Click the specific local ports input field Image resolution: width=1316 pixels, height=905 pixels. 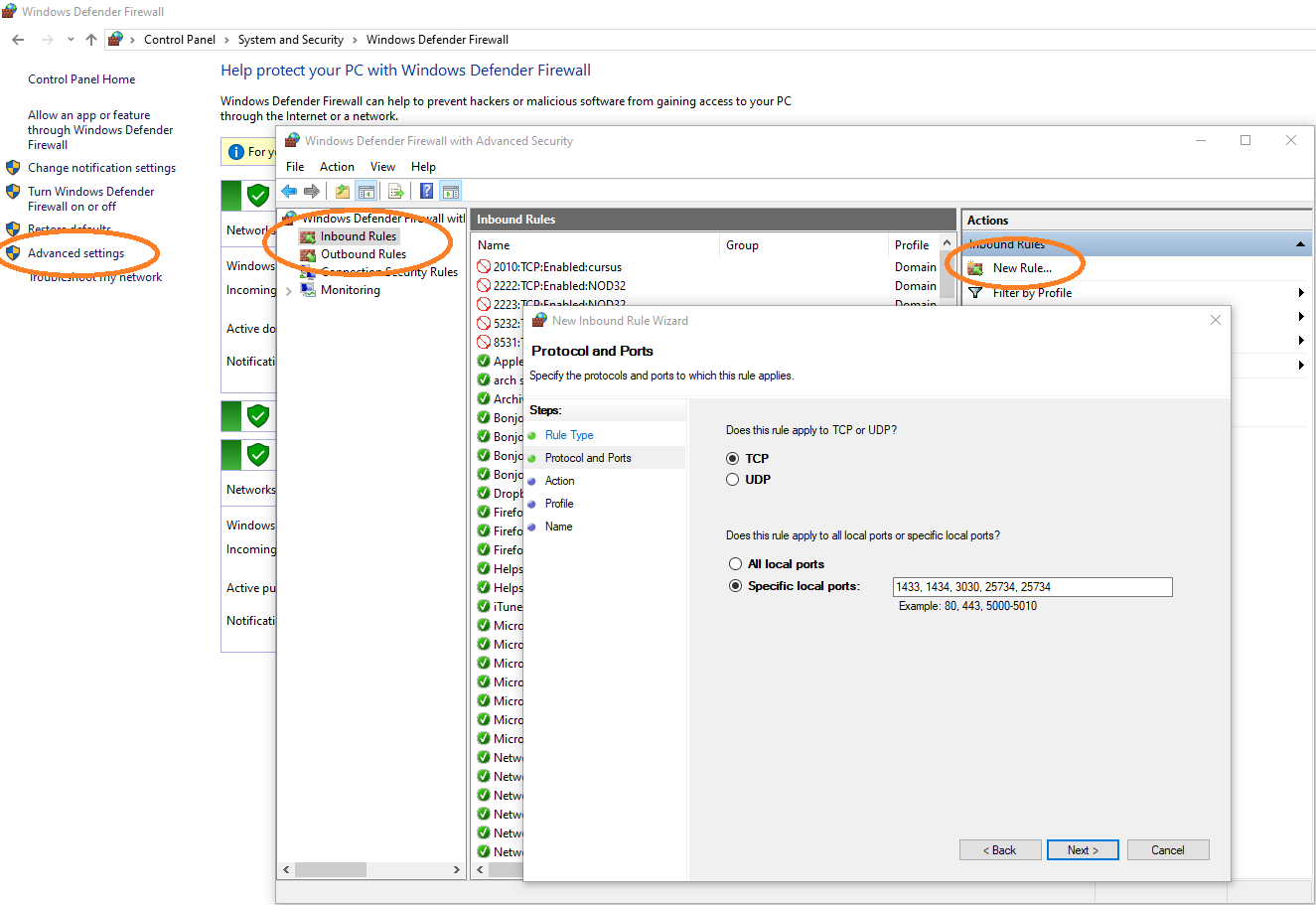click(1033, 587)
